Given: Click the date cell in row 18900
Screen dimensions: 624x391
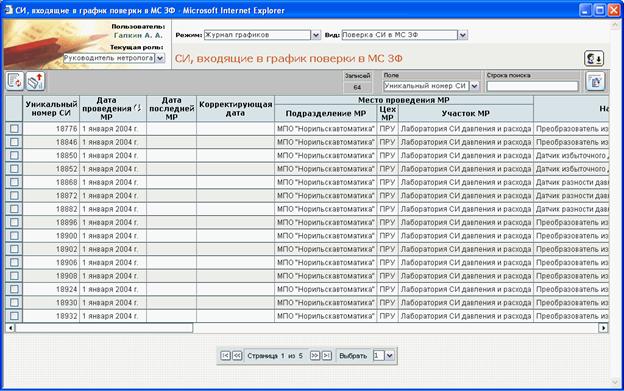Looking at the screenshot, I should click(113, 236).
